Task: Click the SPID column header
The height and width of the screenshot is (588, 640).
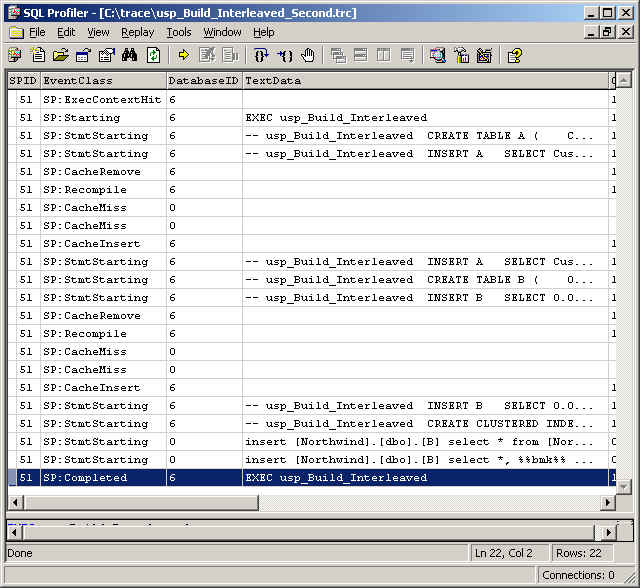Action: [24, 80]
